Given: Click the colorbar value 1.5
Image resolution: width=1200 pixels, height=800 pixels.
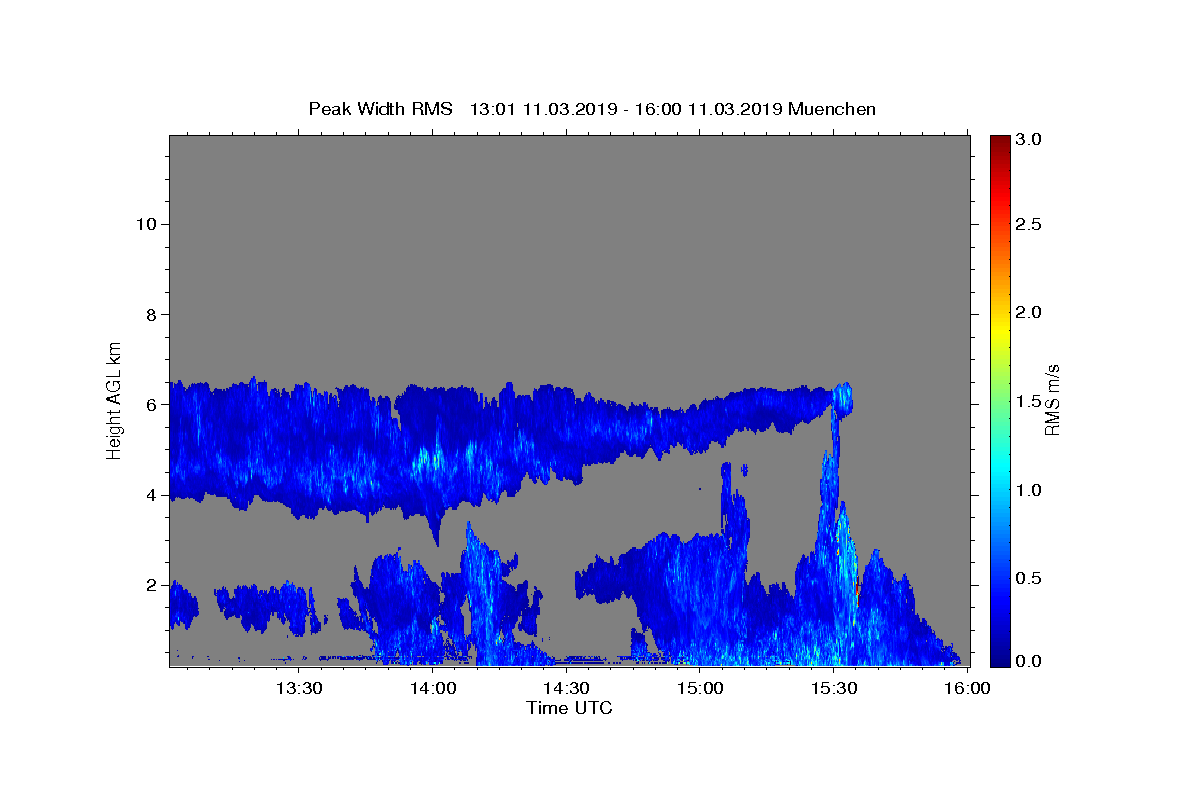Looking at the screenshot, I should pos(1030,401).
